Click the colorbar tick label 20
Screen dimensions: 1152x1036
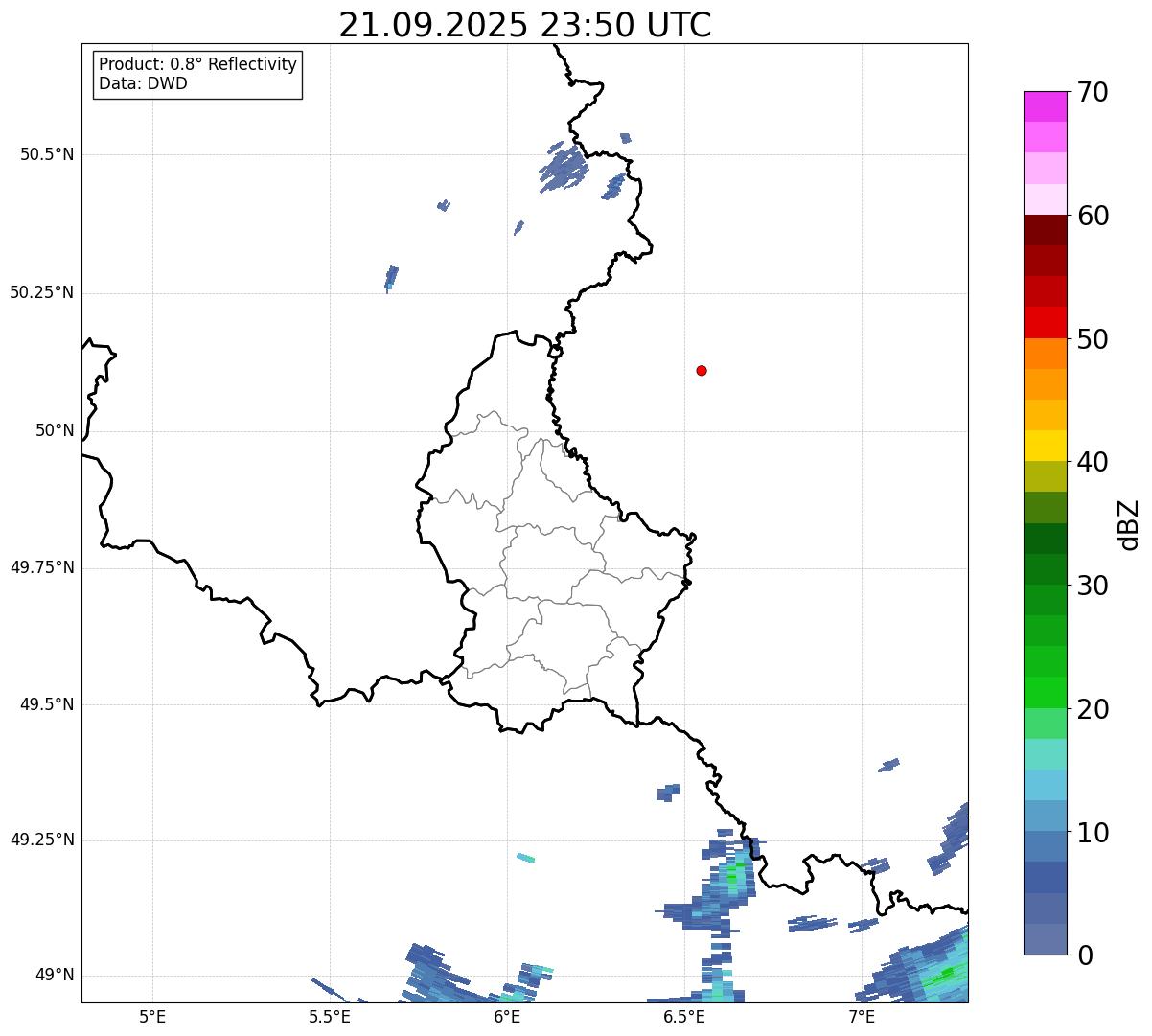point(1093,709)
